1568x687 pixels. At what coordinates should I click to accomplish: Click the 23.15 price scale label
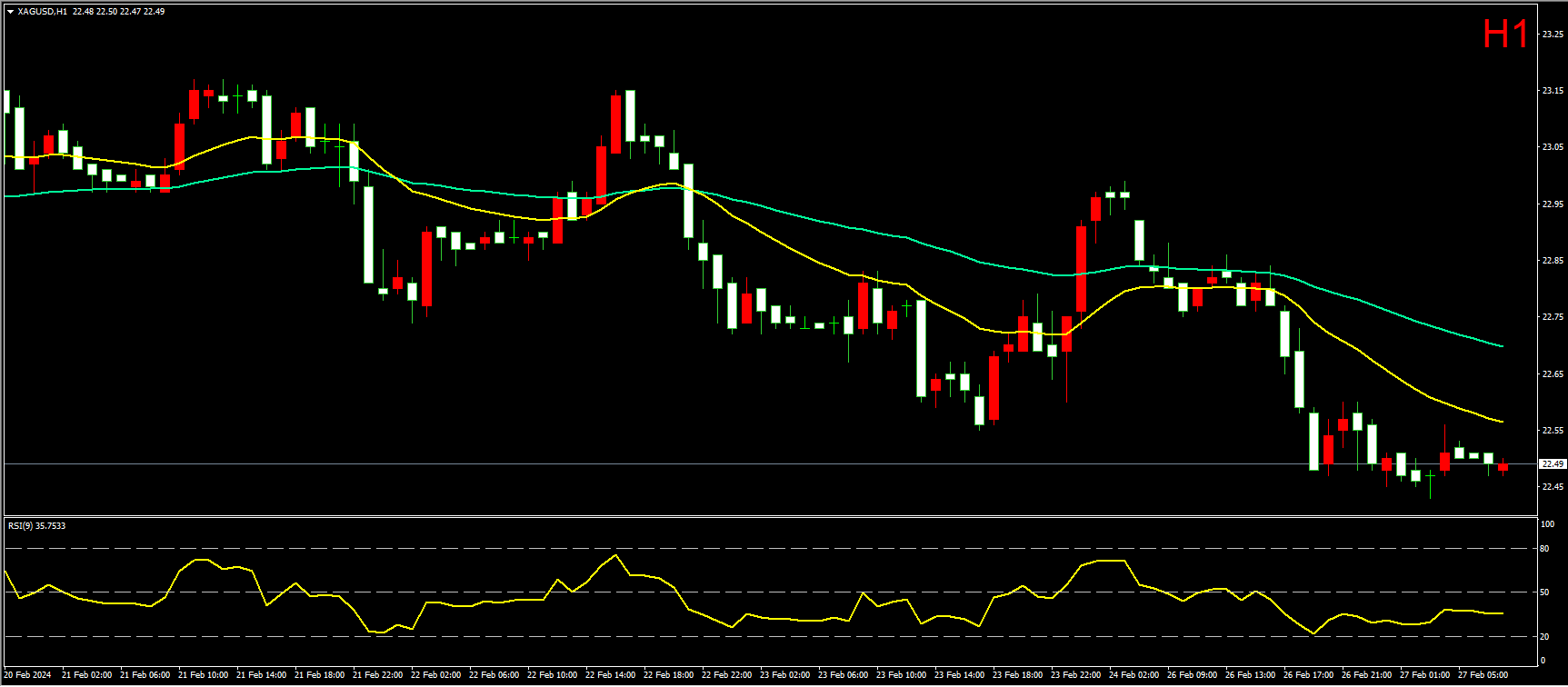tap(1553, 91)
